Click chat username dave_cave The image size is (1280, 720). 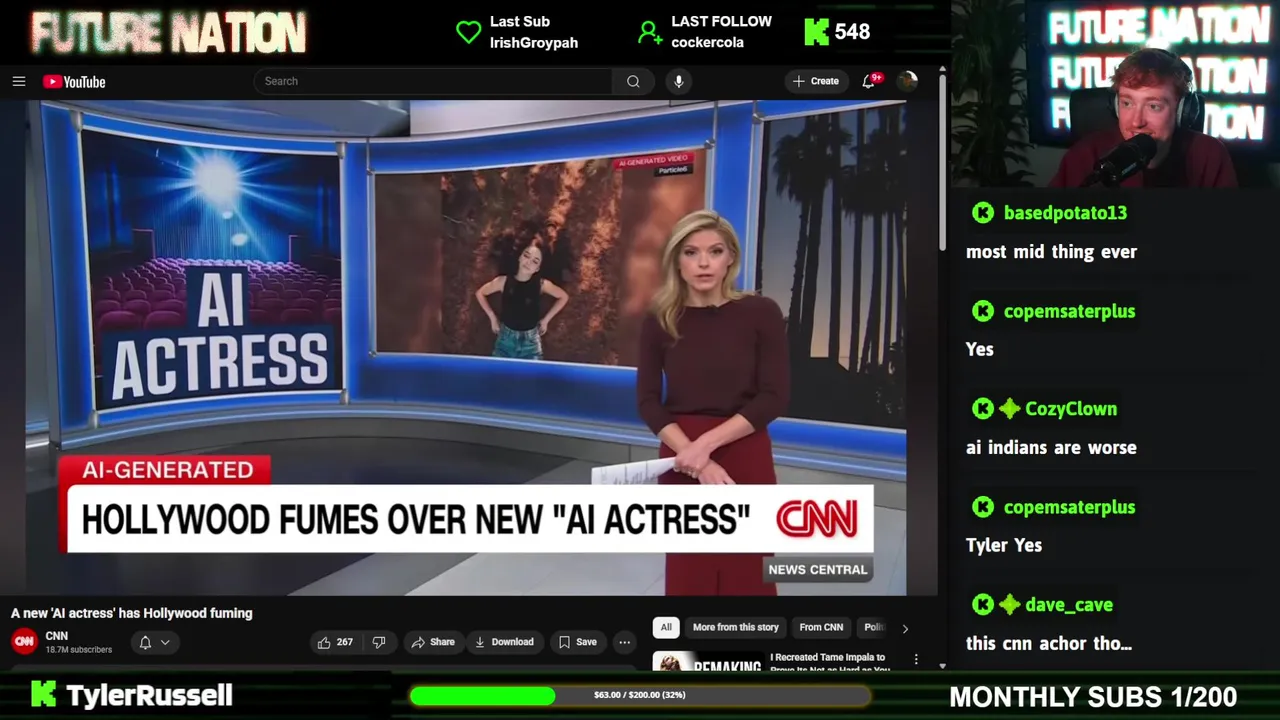1069,605
